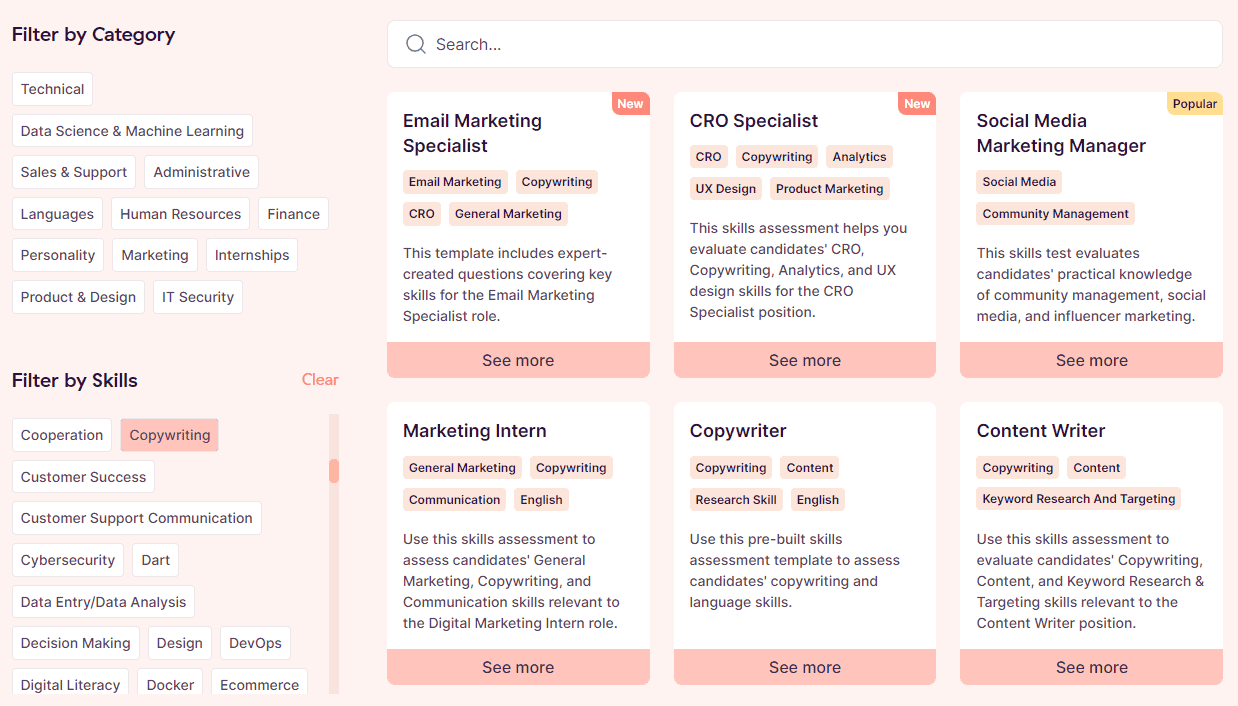
Task: Enable the Dart skill filter
Action: click(x=155, y=560)
